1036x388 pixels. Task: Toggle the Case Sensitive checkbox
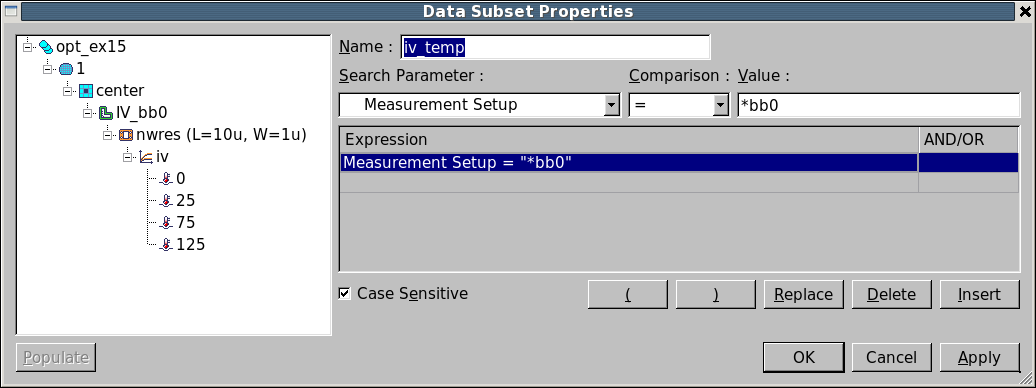(344, 293)
